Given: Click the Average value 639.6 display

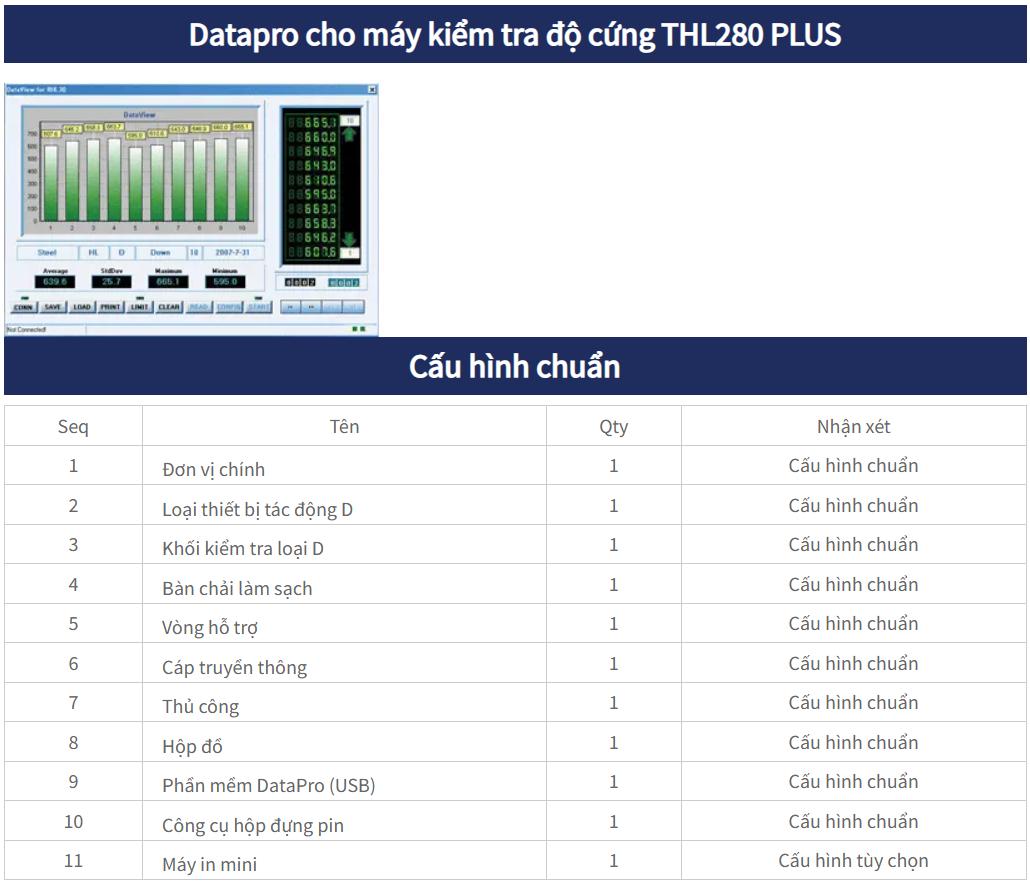Looking at the screenshot, I should [55, 282].
